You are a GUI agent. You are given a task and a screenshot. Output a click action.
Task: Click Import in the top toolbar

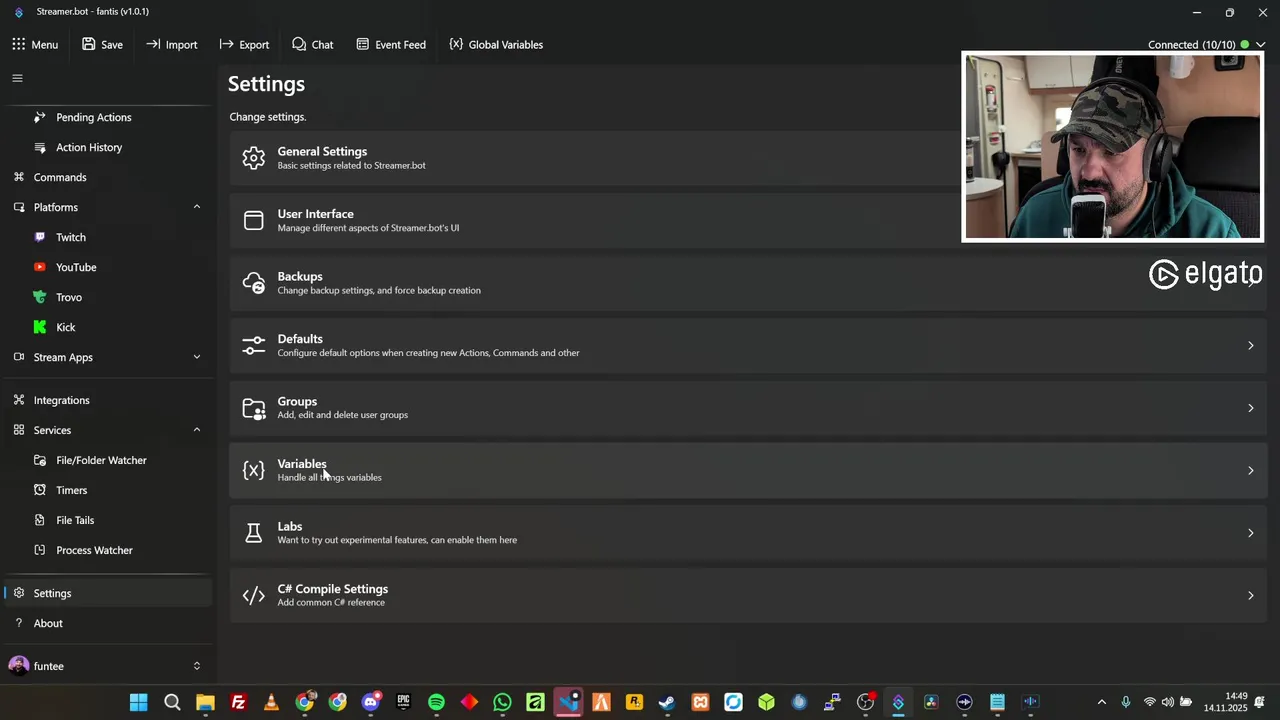point(172,44)
